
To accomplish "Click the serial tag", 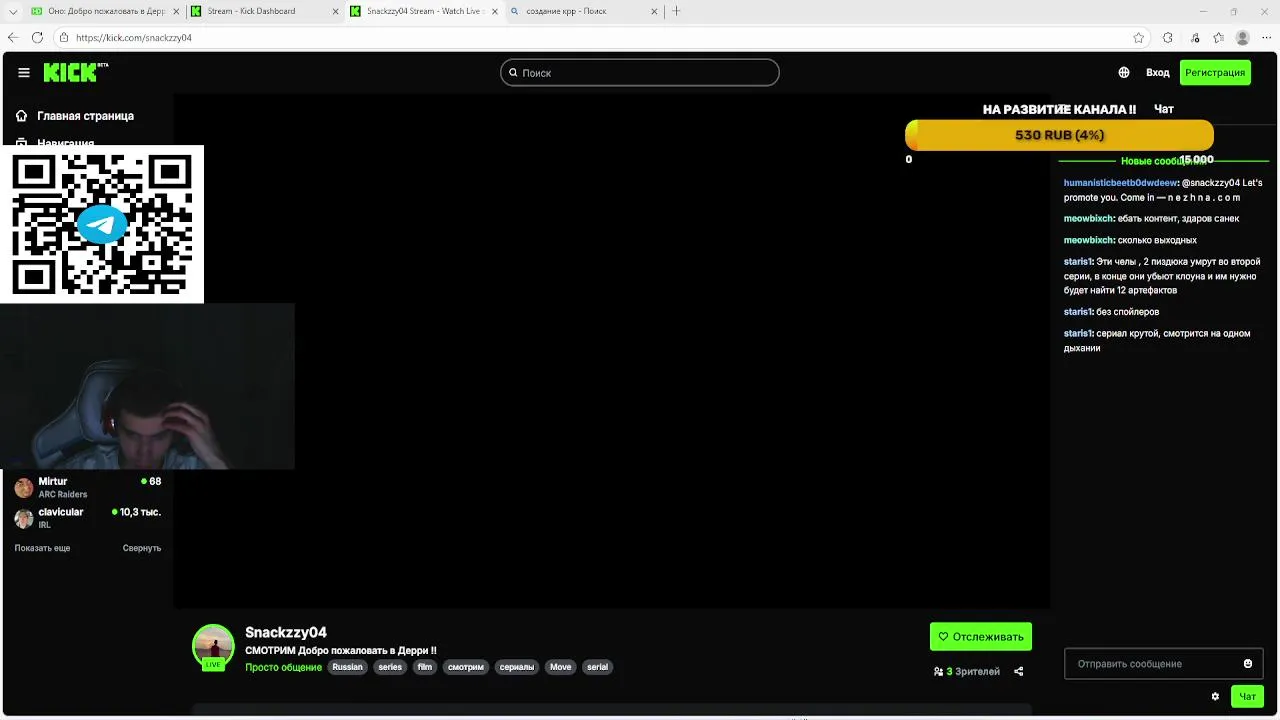I will pos(597,667).
